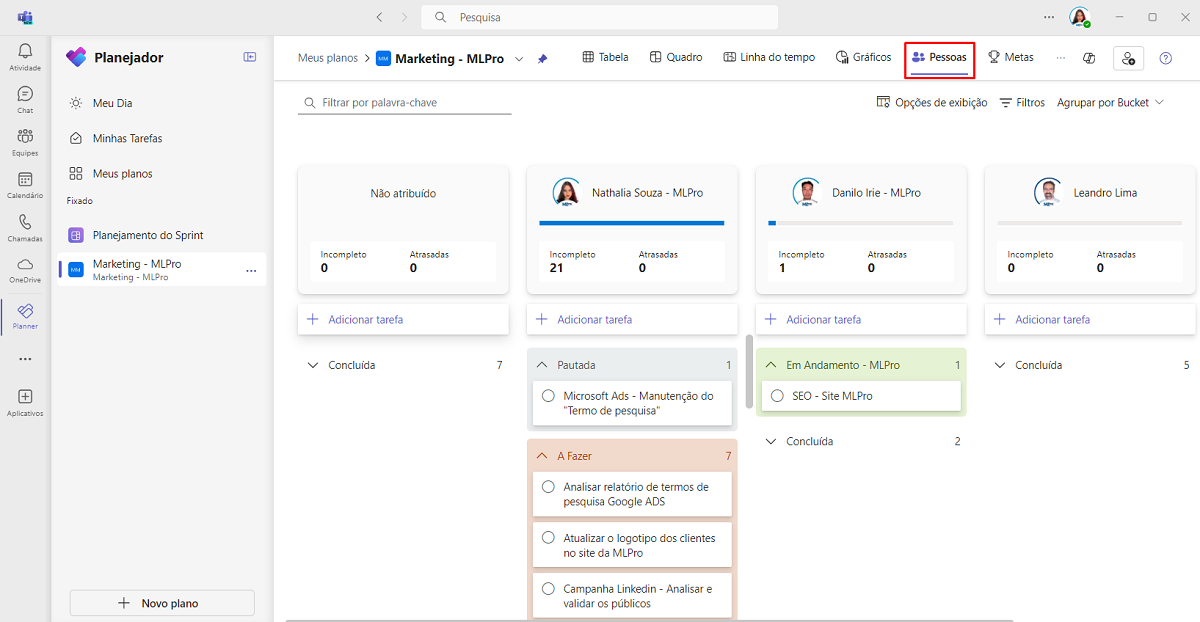Go forward with the navigation arrow
The width and height of the screenshot is (1200, 622).
(404, 17)
